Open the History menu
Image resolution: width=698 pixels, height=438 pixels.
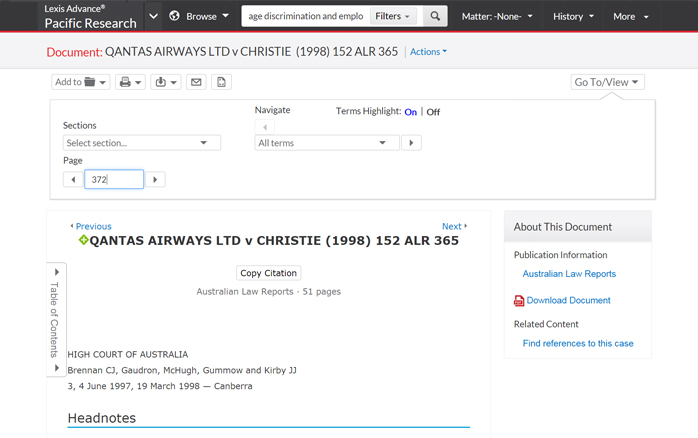click(x=573, y=16)
